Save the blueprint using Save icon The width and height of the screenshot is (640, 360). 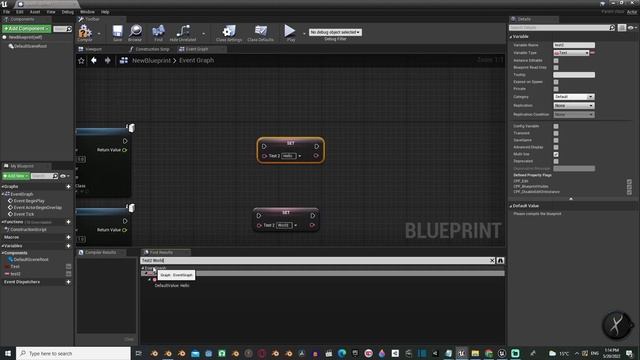tap(118, 33)
